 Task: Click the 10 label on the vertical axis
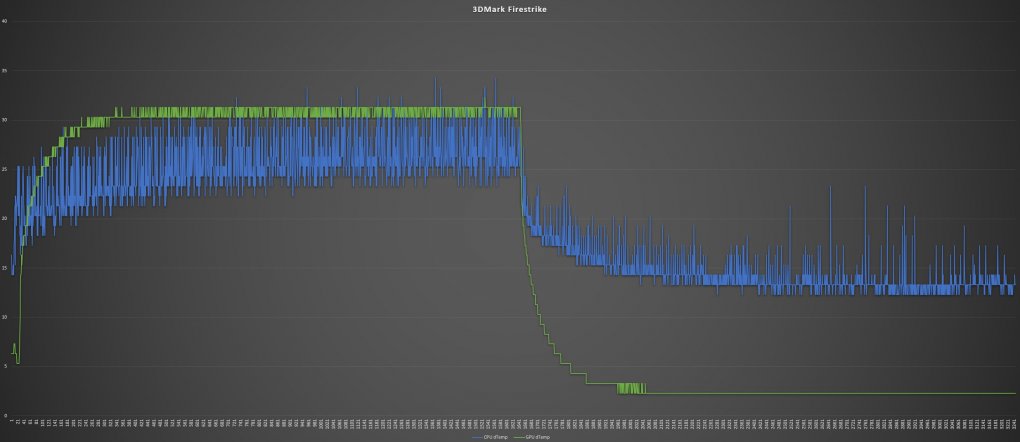pos(5,317)
